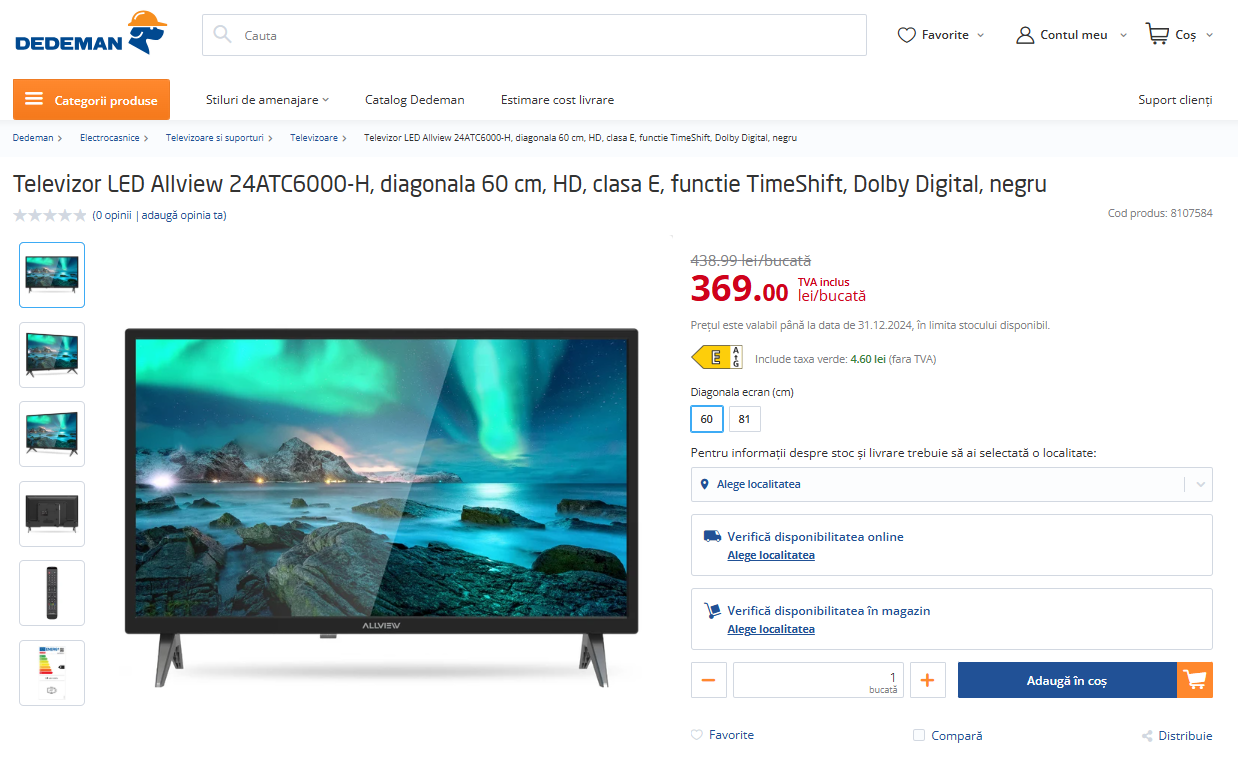The height and width of the screenshot is (766, 1238).
Task: Decrease quantity with the minus button
Action: point(709,680)
